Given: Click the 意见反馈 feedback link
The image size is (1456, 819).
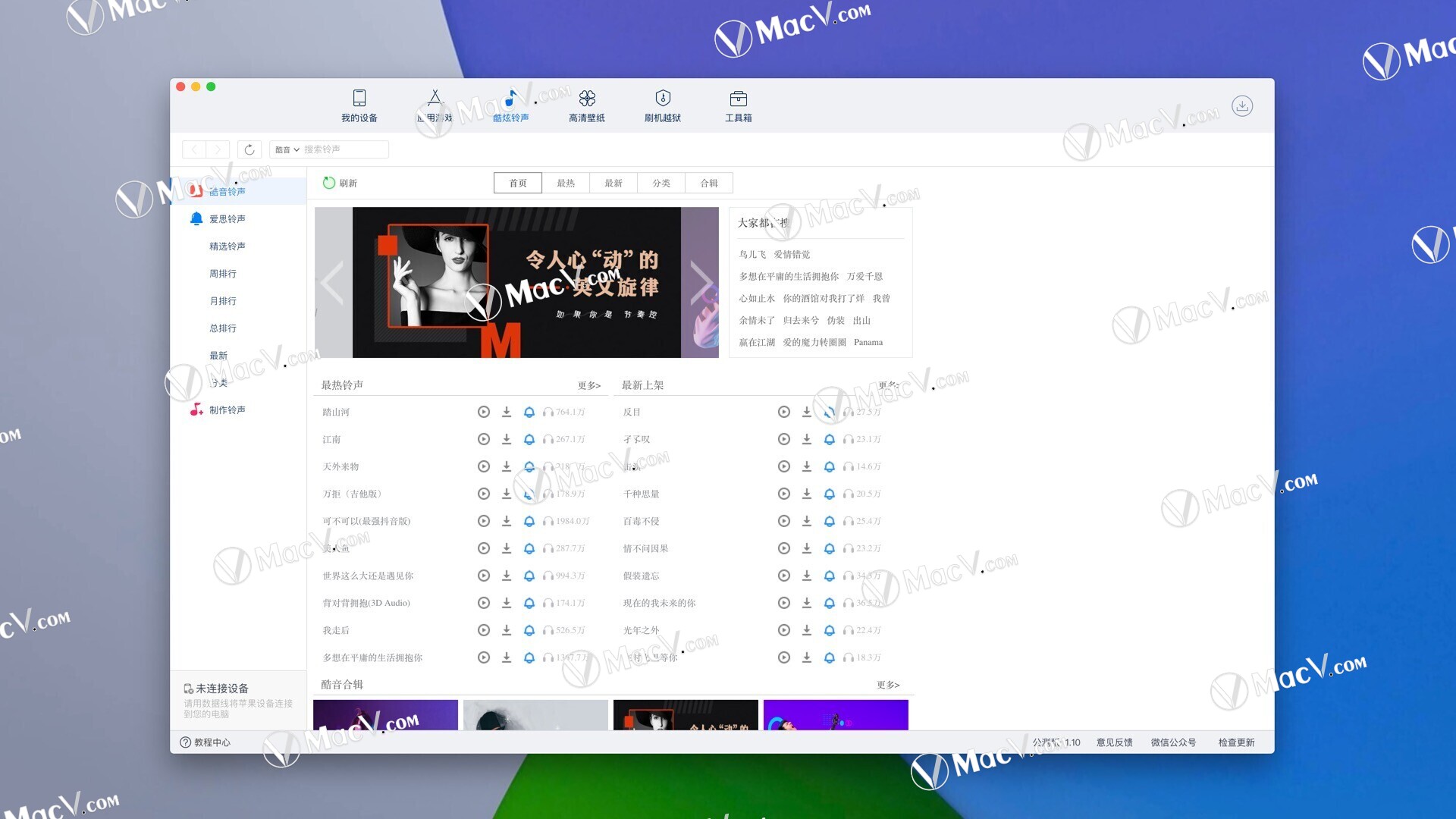Looking at the screenshot, I should click(1115, 742).
